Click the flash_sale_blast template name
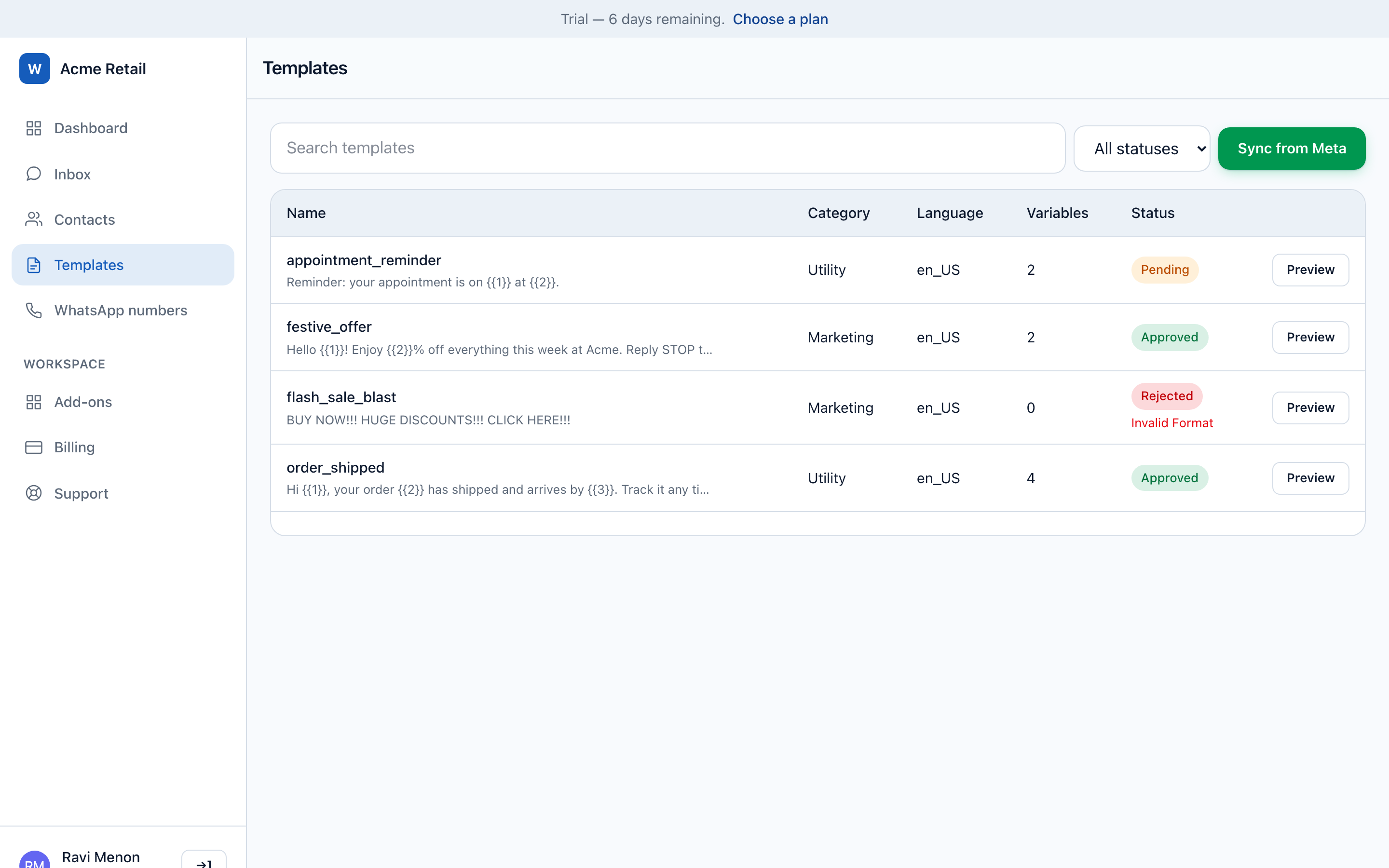1389x868 pixels. pos(341,397)
